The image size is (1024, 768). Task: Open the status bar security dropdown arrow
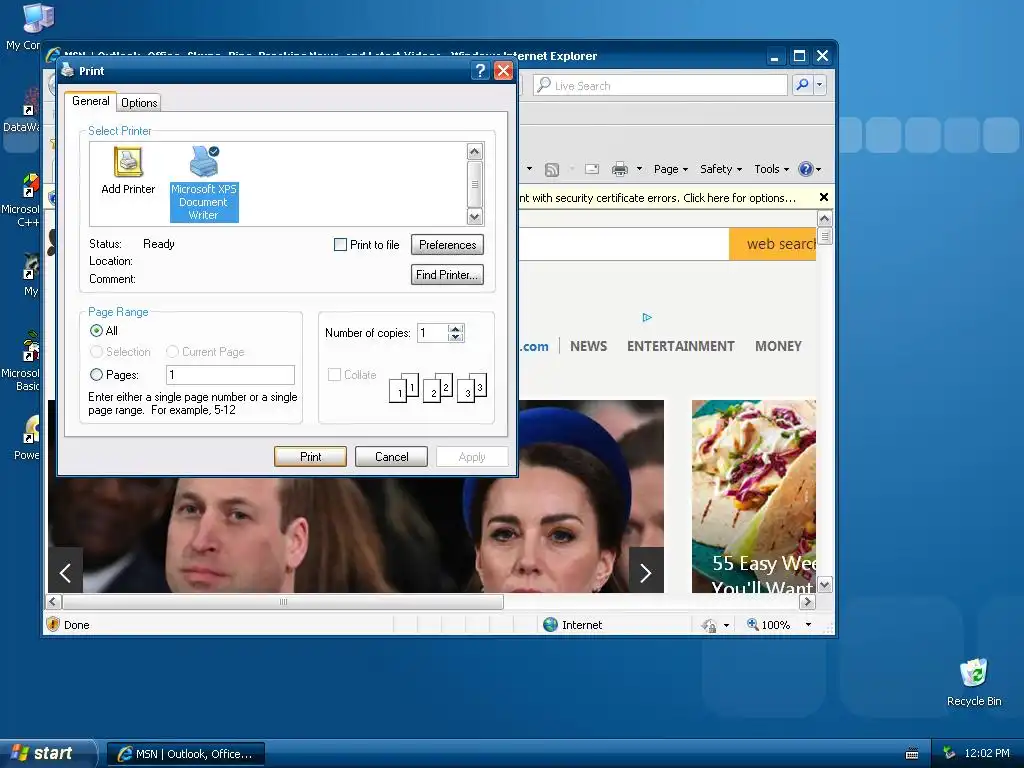point(726,626)
